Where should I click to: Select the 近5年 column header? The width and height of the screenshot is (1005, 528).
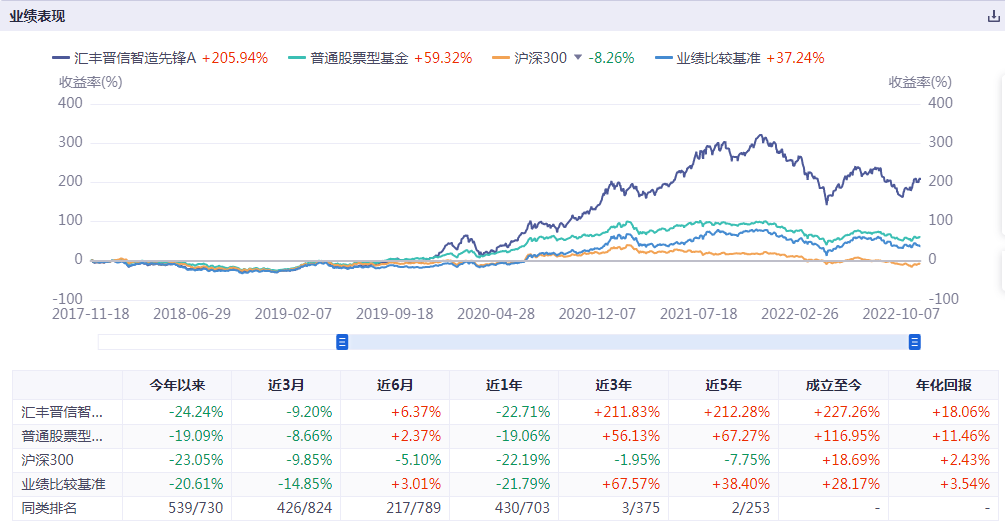pos(723,385)
